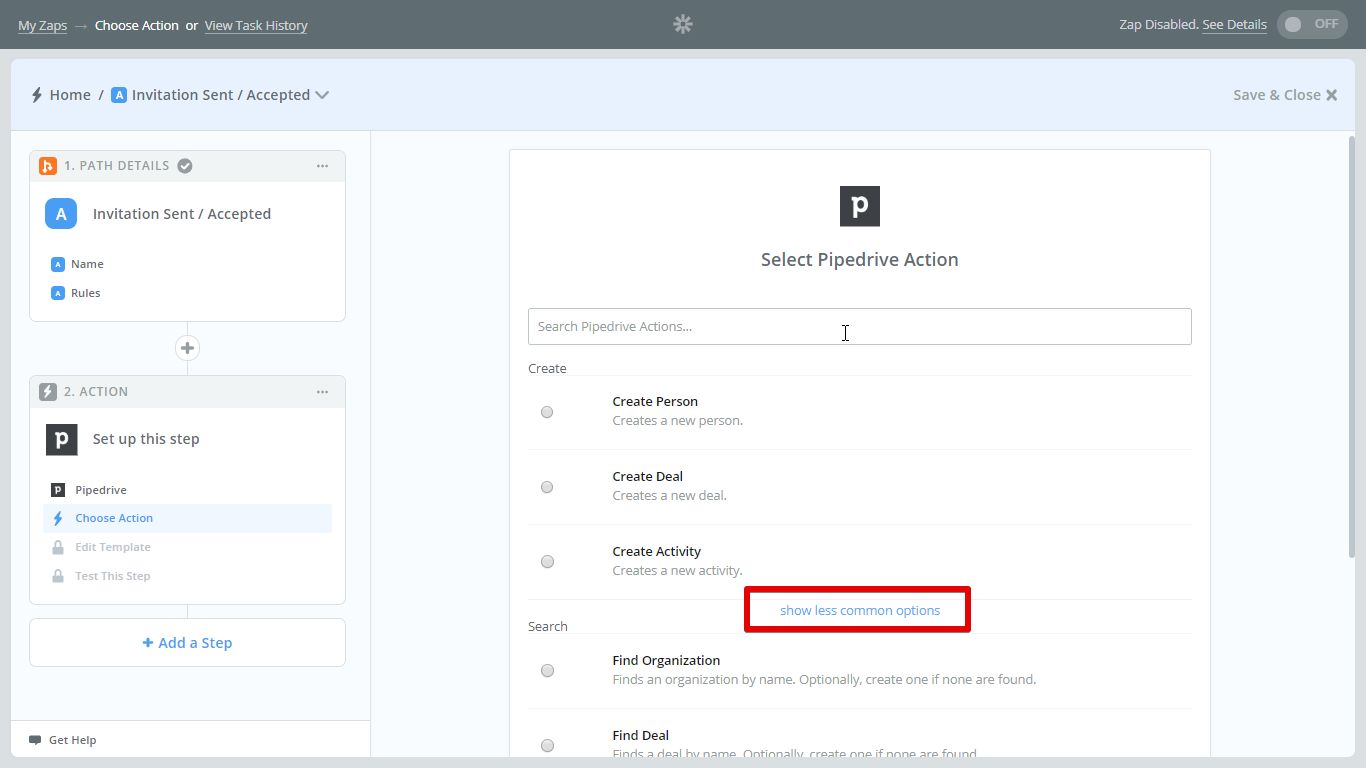The height and width of the screenshot is (768, 1366).
Task: Click the lock icon beside Test This Step
Action: point(58,576)
